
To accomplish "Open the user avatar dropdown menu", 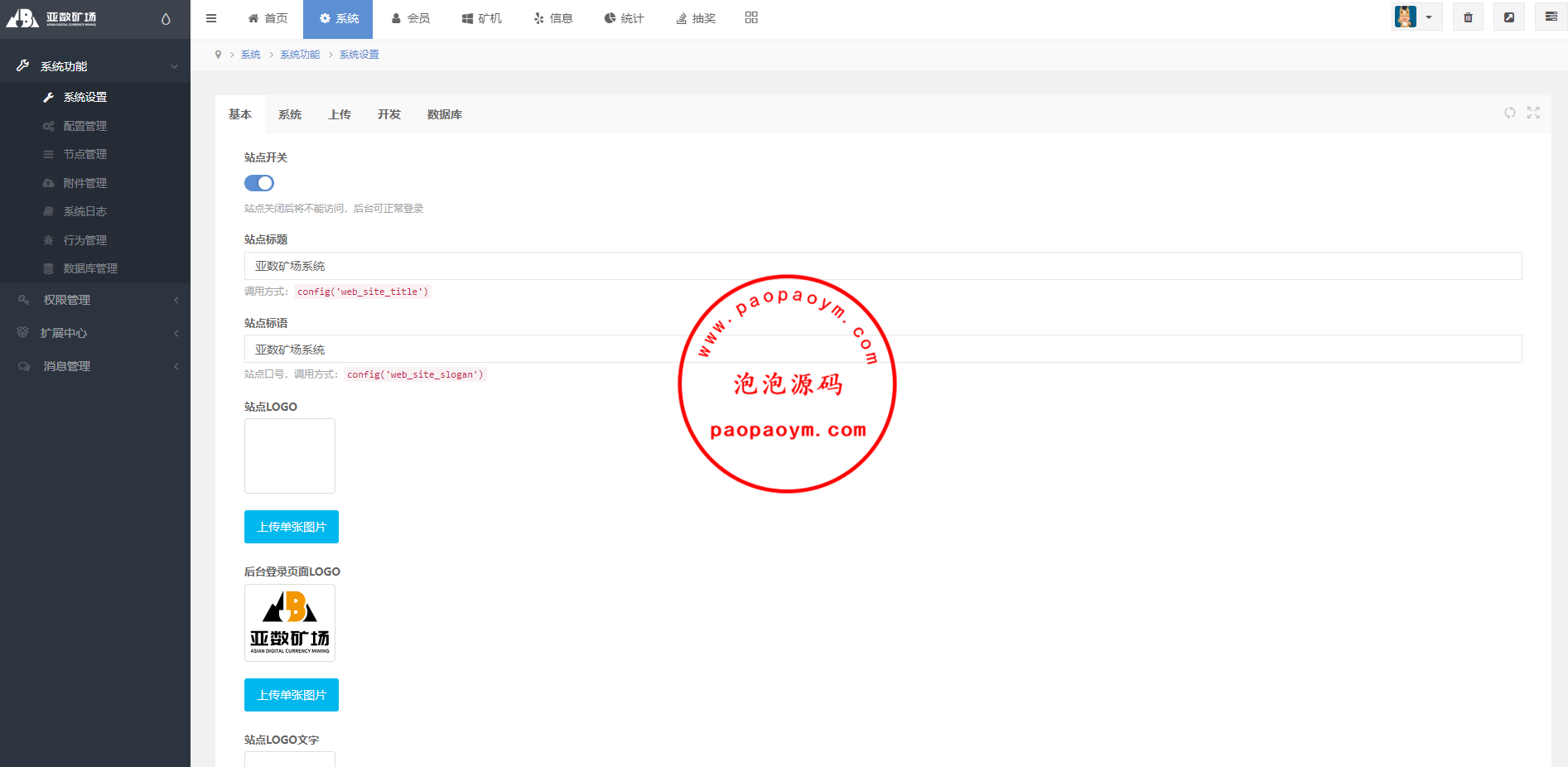I will [1416, 17].
